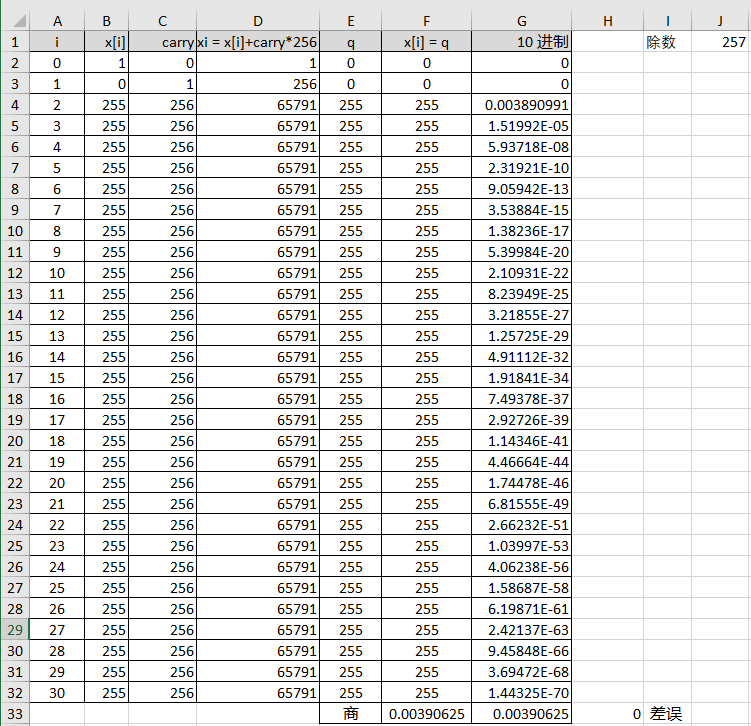This screenshot has height=726, width=751.
Task: Click cell with value 2.10931E-22
Action: pos(522,273)
